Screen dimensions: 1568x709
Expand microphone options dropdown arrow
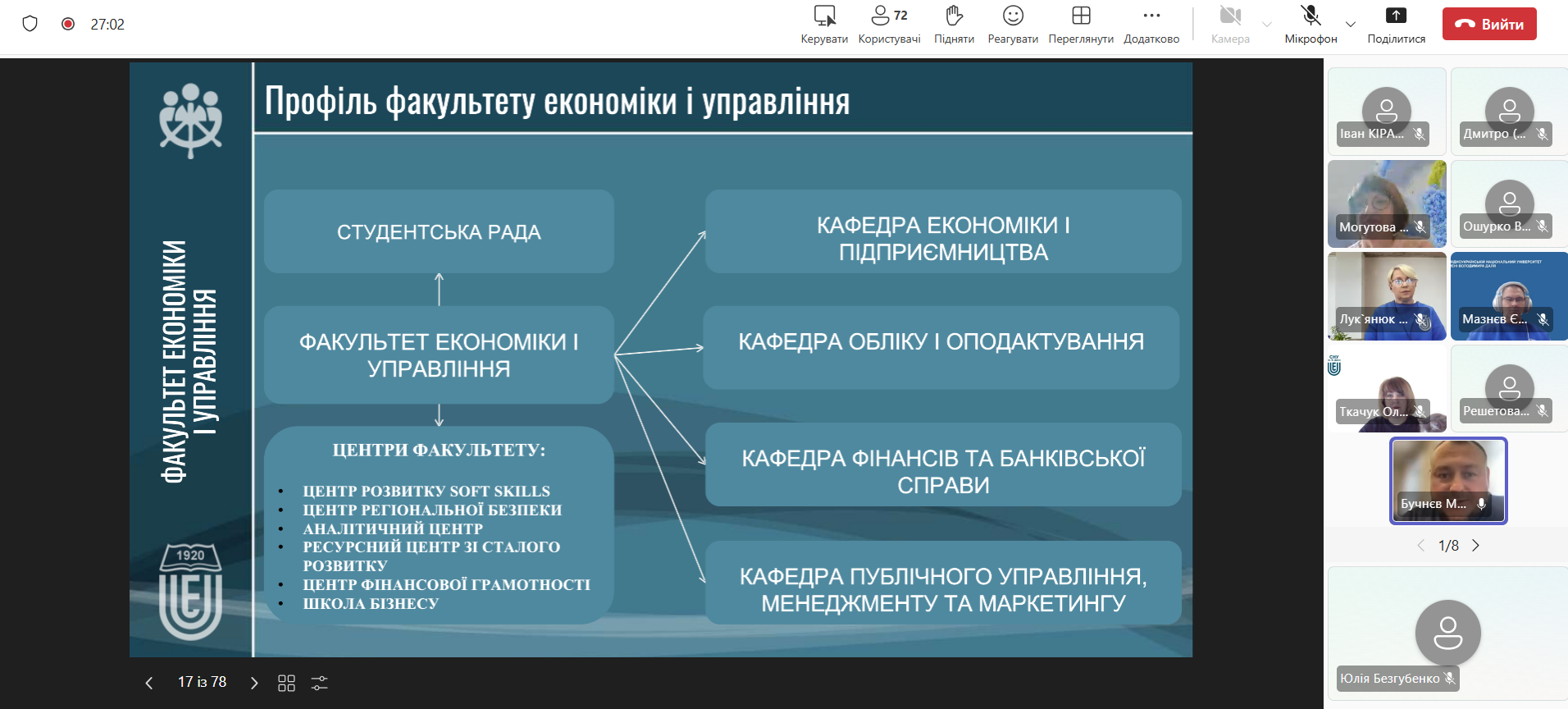1351,25
